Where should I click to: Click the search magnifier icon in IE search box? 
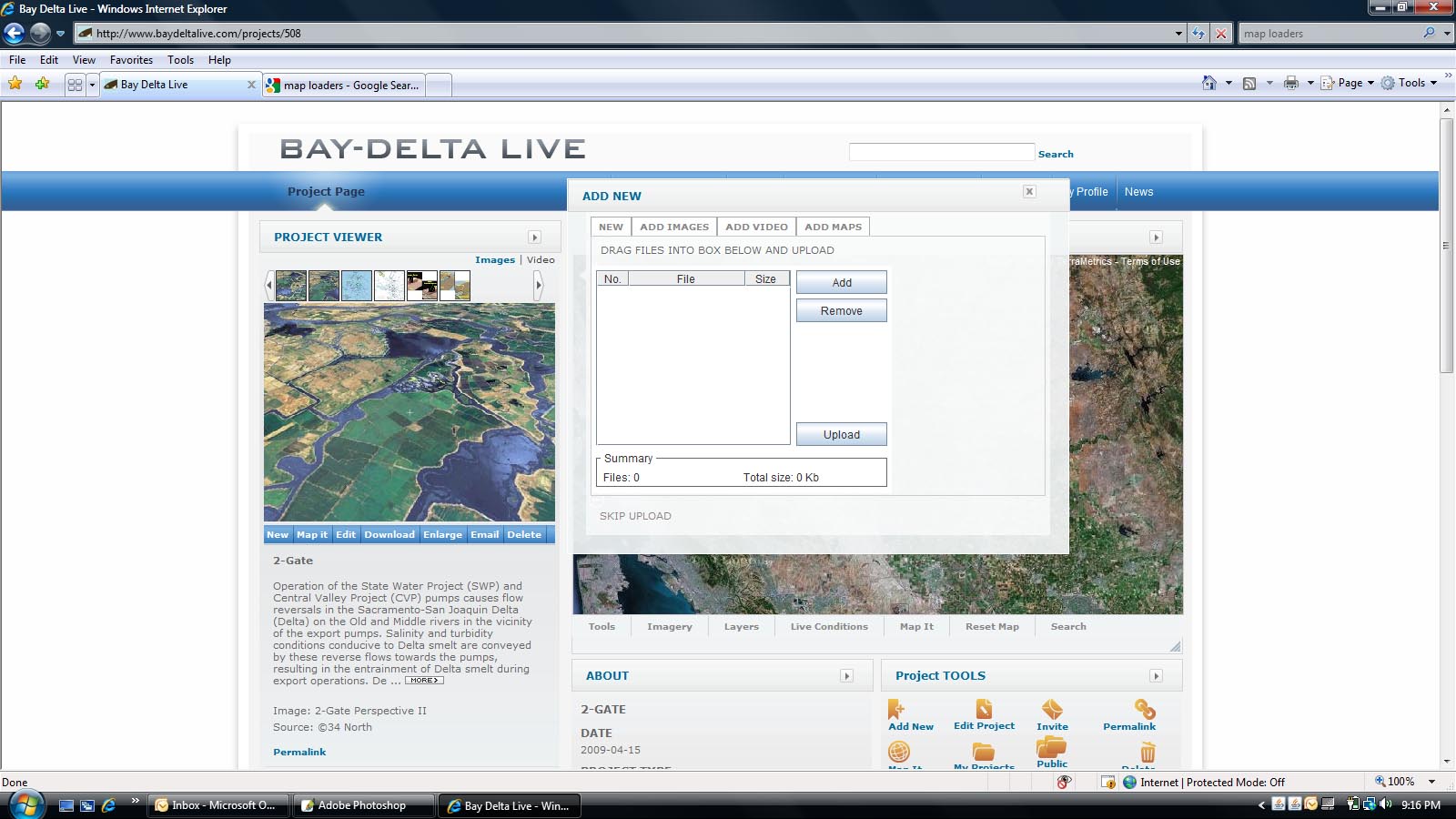(x=1429, y=33)
